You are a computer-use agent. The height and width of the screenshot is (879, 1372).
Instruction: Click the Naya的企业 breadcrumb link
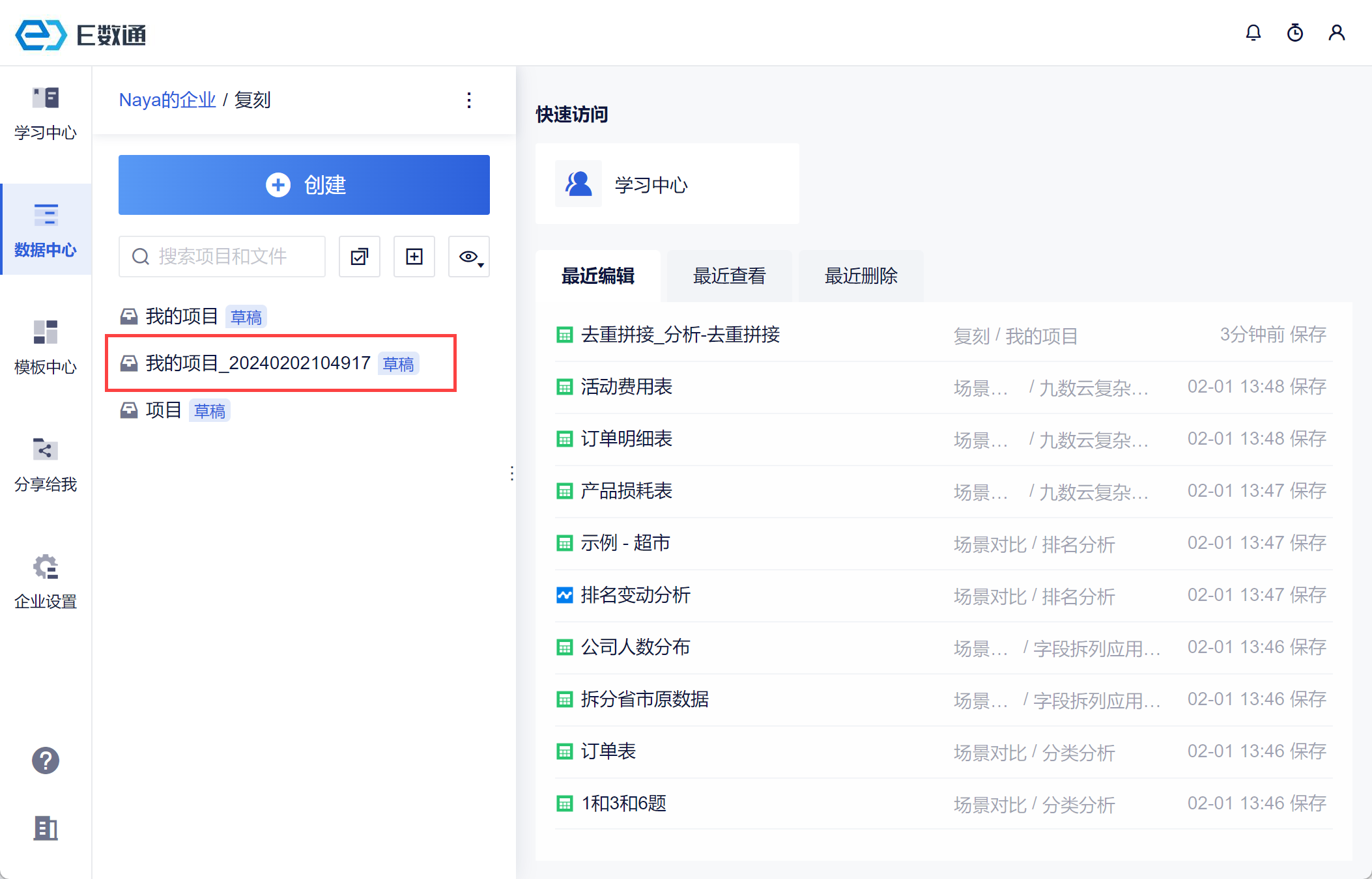(x=167, y=100)
